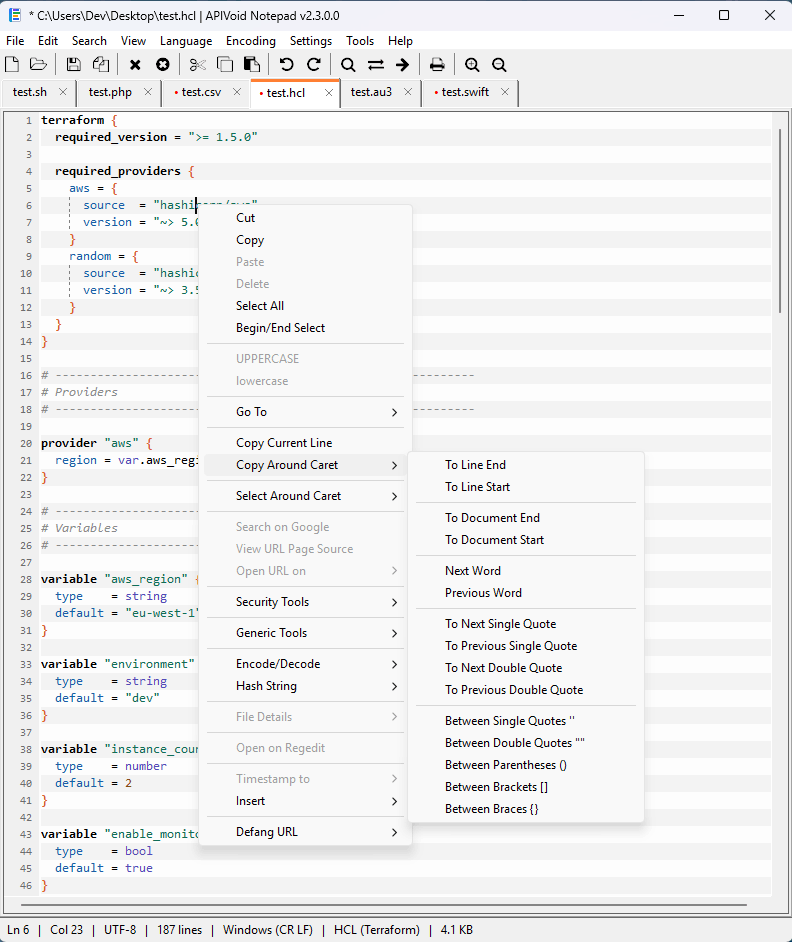792x942 pixels.
Task: Close the test.au3 tab
Action: (408, 92)
